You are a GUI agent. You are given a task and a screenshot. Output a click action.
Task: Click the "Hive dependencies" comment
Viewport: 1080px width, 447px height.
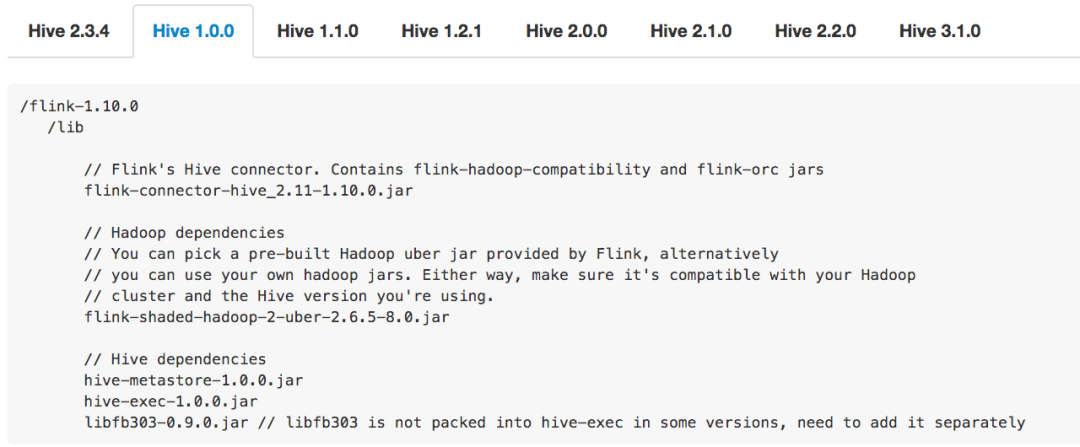176,359
